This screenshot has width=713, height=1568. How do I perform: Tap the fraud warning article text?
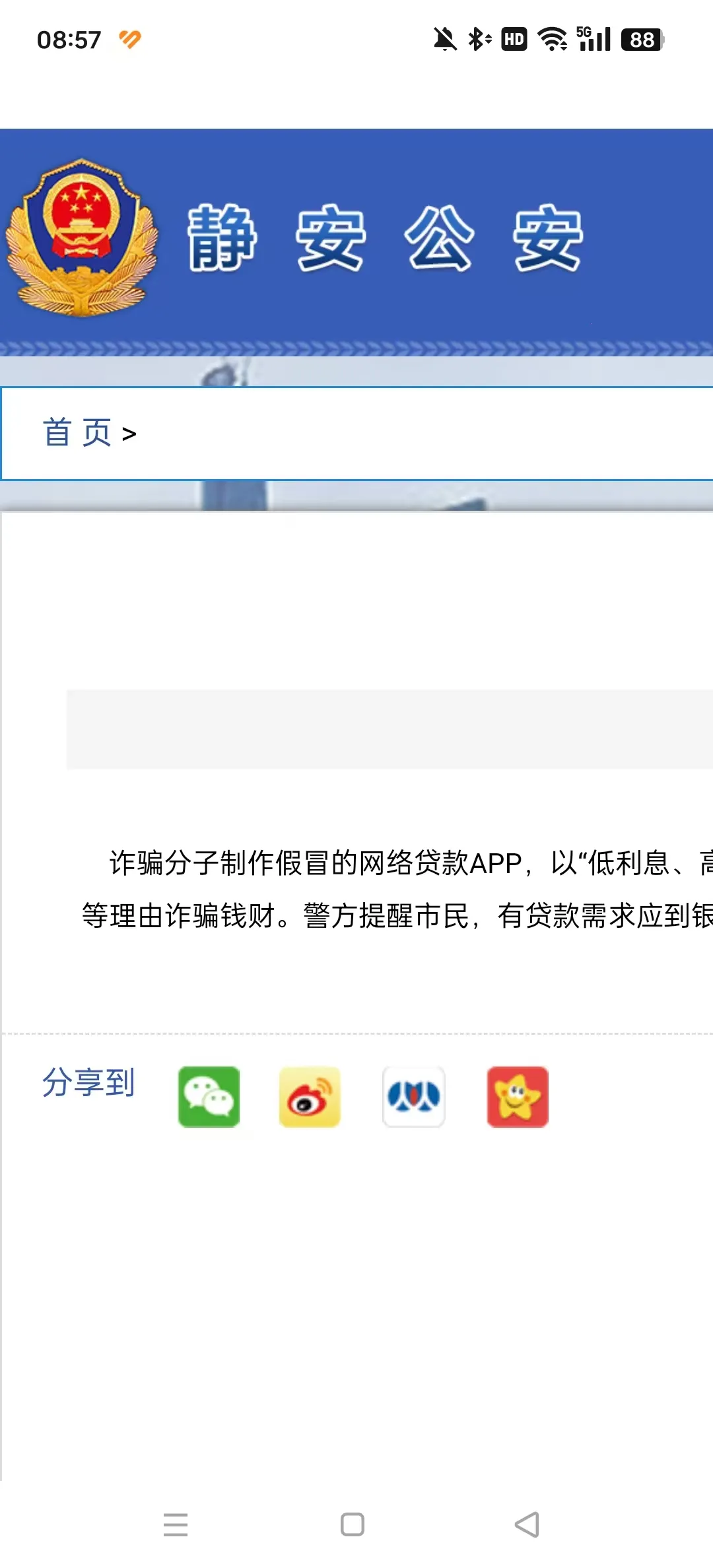[x=397, y=889]
